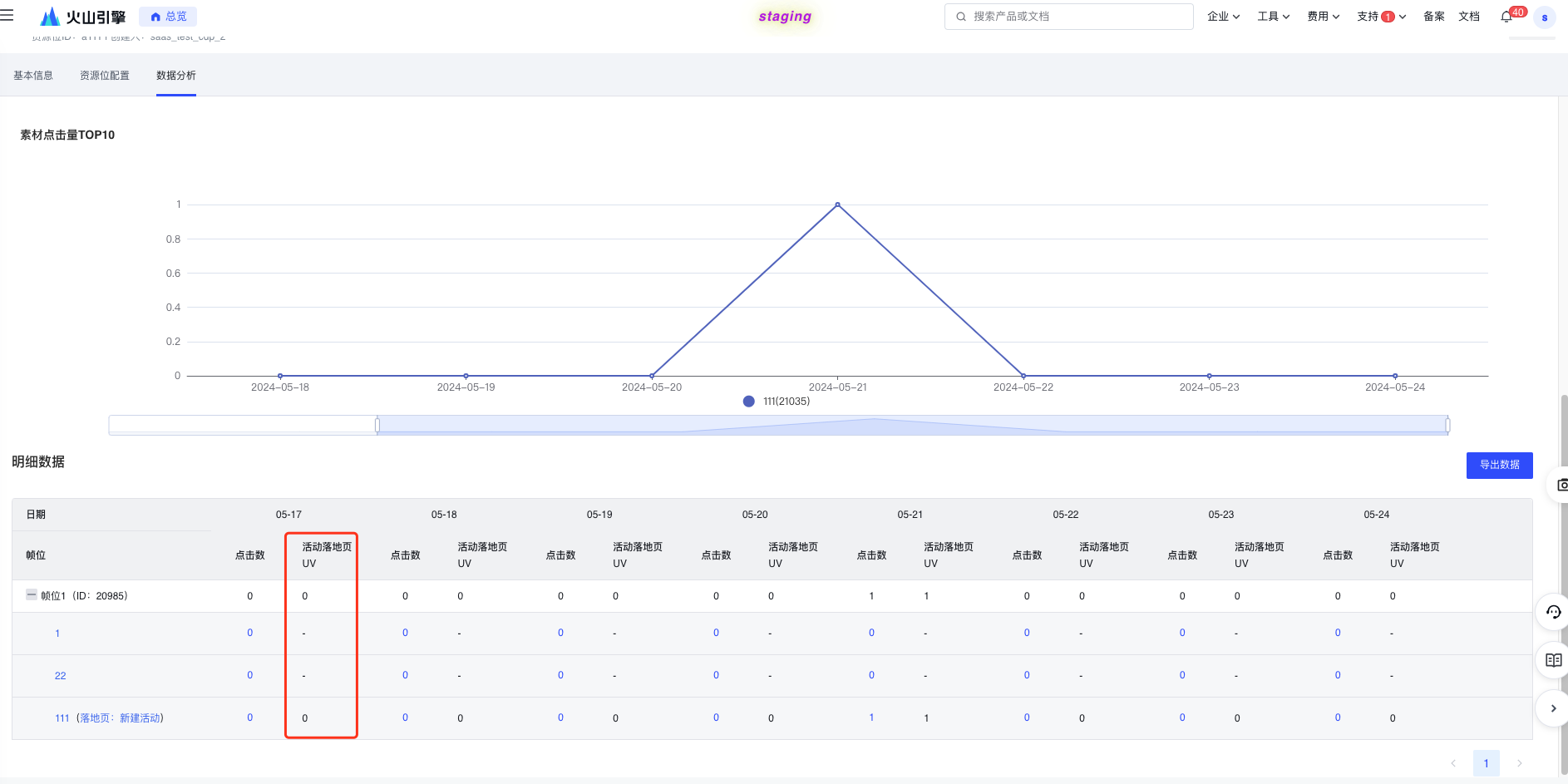Switch to the 资源位配置 tab
Viewport: 1568px width, 784px height.
(105, 76)
